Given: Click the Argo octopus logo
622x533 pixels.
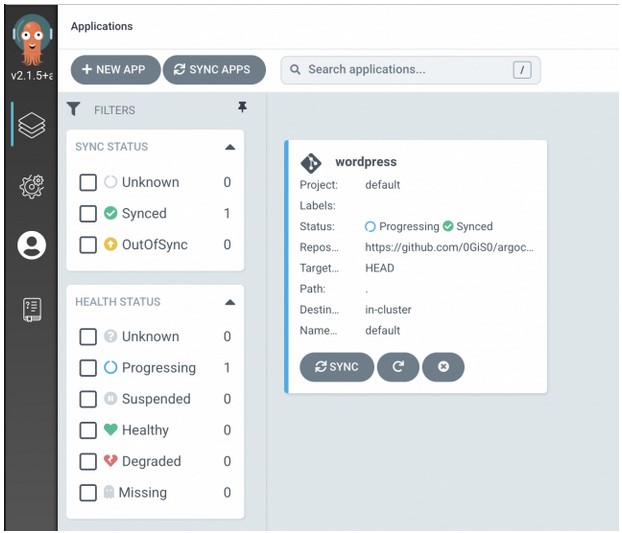Looking at the screenshot, I should [32, 40].
